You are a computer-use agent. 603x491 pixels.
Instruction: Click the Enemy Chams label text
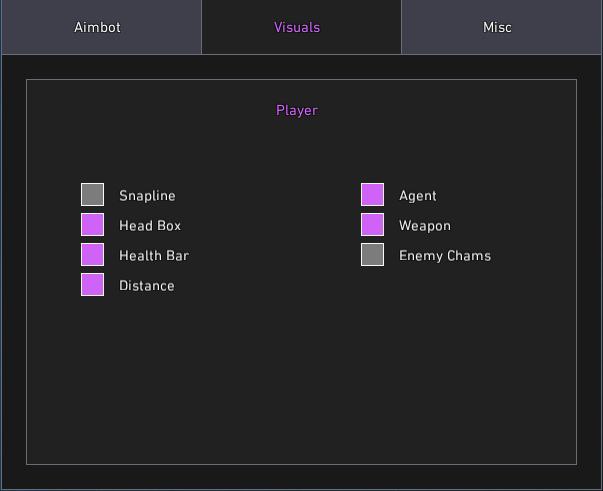pyautogui.click(x=445, y=256)
